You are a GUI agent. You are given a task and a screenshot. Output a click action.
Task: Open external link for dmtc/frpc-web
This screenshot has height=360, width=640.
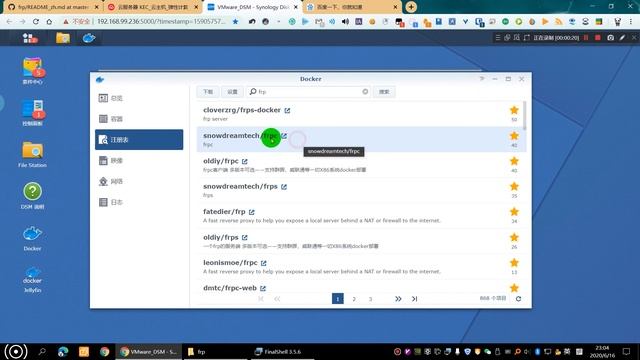point(263,289)
